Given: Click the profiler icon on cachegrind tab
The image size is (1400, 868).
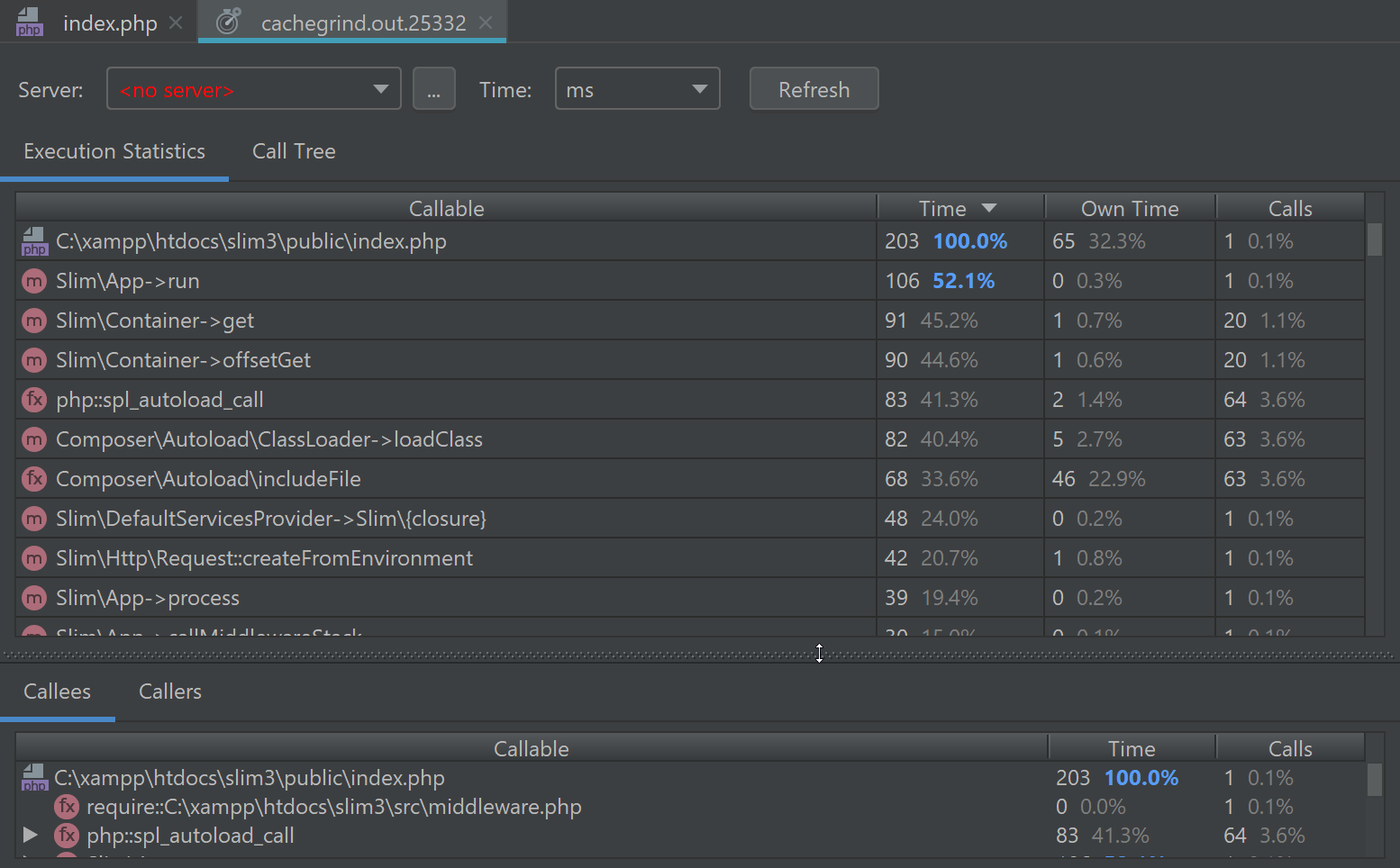Looking at the screenshot, I should [x=228, y=22].
